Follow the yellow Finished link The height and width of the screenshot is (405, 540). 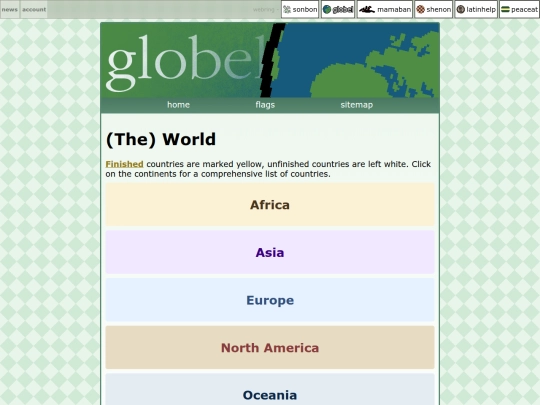pos(124,164)
